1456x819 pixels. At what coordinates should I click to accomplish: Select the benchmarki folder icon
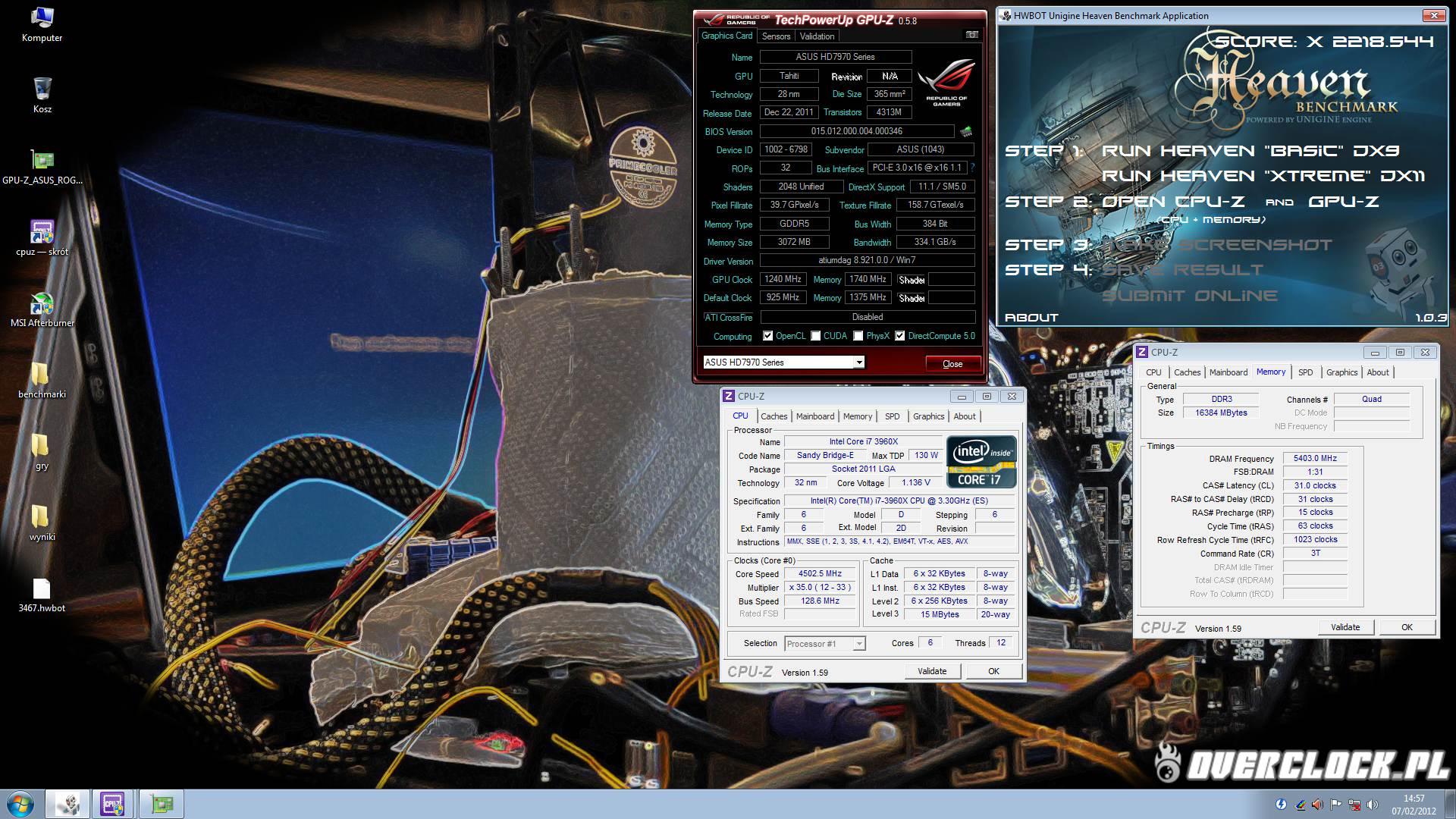coord(42,381)
